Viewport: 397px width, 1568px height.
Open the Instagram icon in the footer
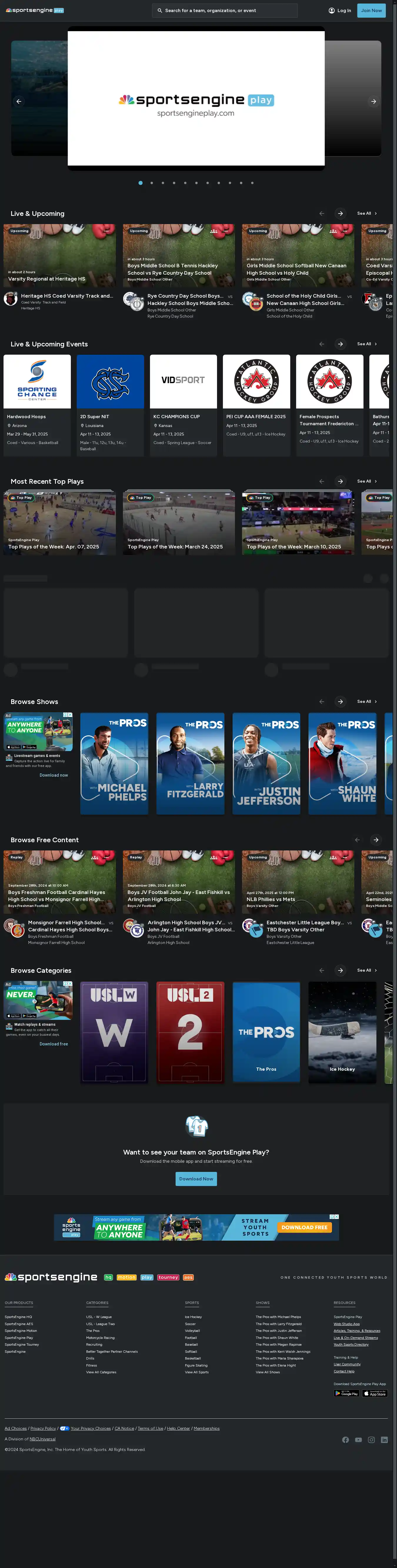point(371,1439)
